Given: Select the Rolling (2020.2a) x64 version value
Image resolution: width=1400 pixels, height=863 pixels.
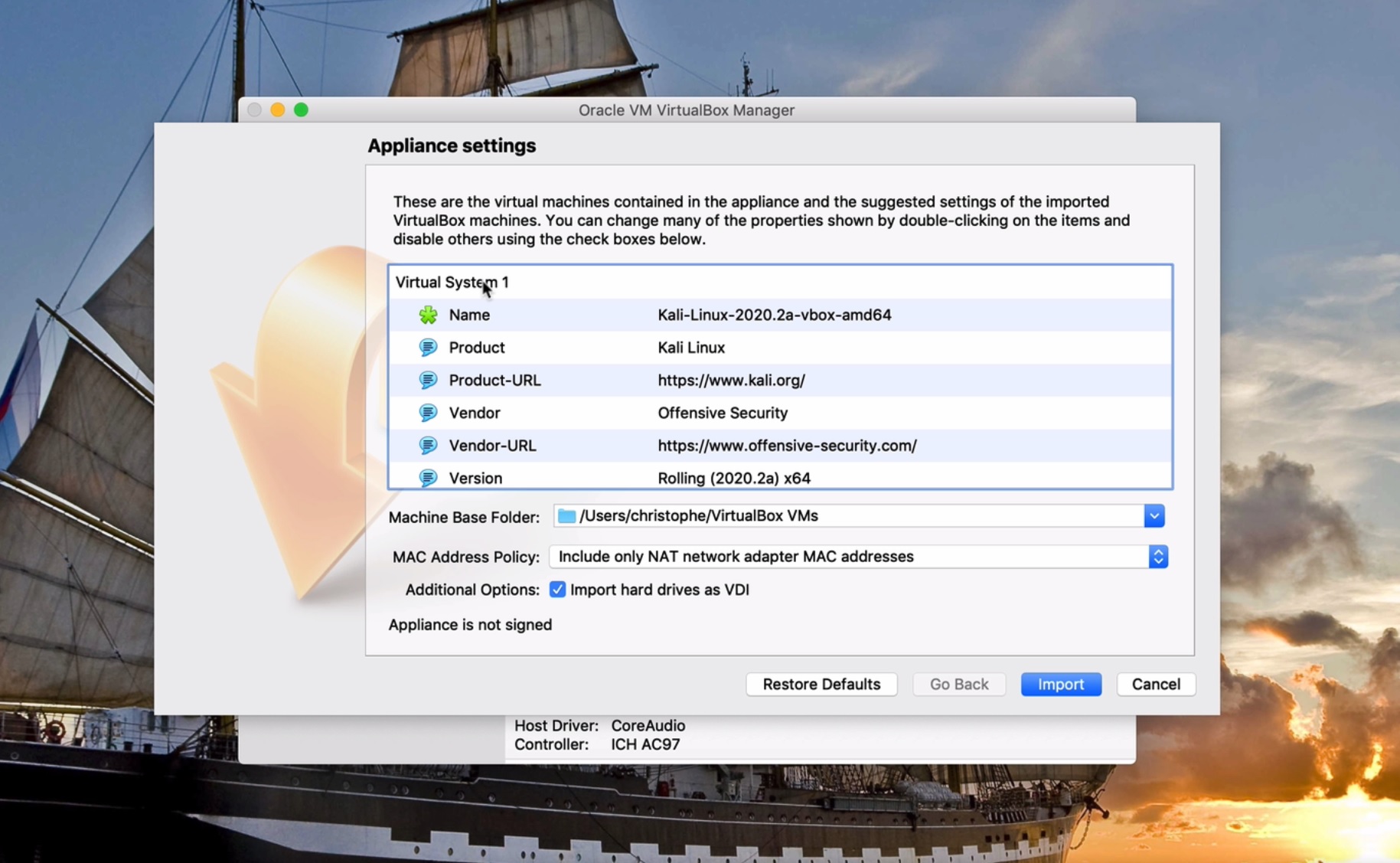Looking at the screenshot, I should point(734,478).
